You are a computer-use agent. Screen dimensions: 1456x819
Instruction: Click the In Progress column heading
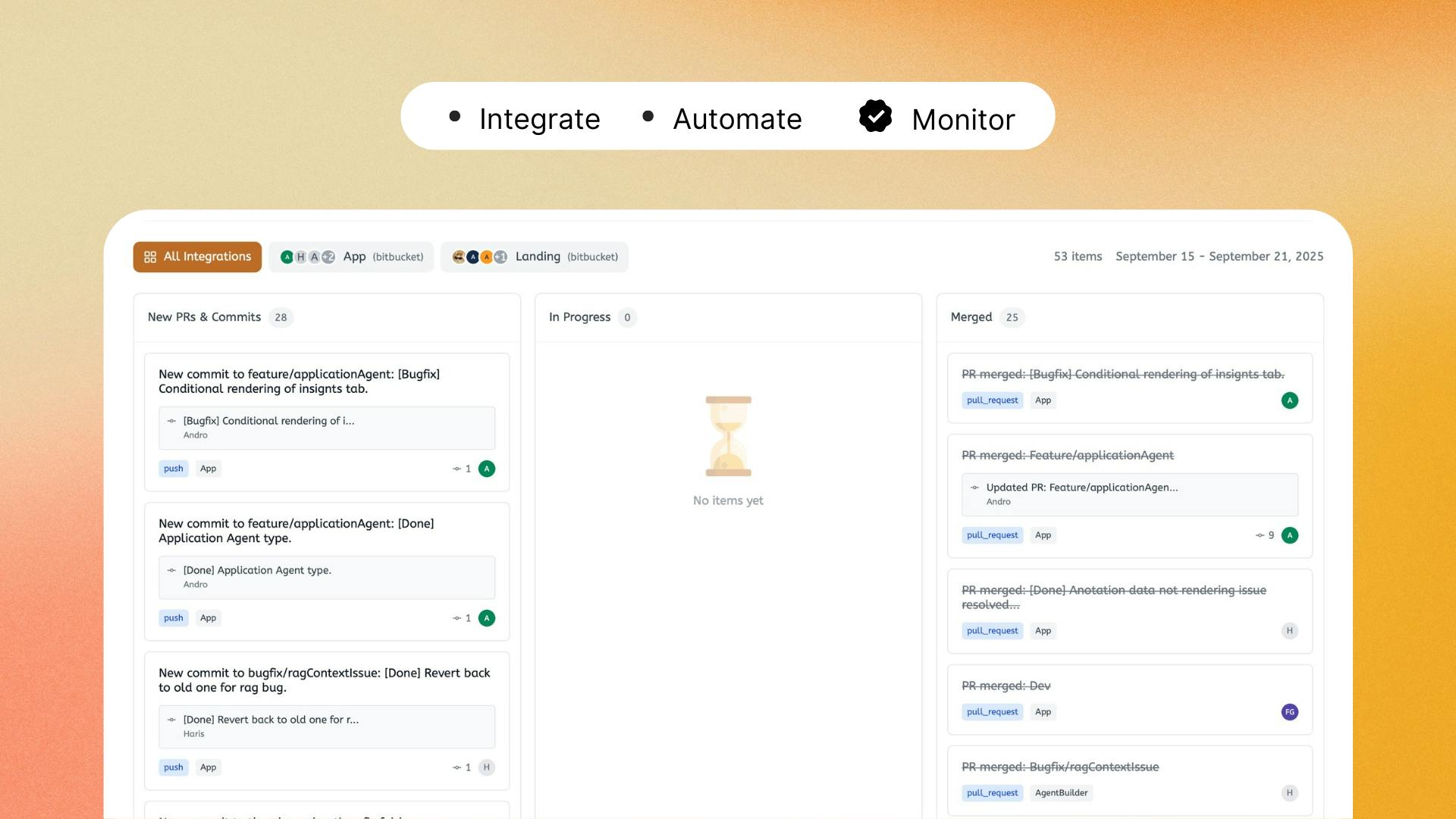579,317
